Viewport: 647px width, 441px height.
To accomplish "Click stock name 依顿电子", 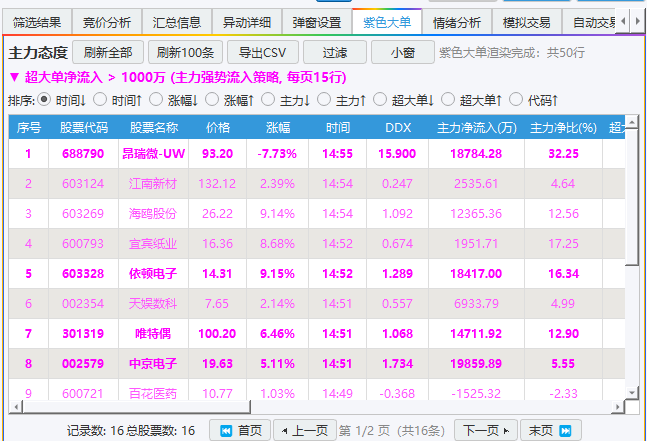I will click(x=153, y=274).
